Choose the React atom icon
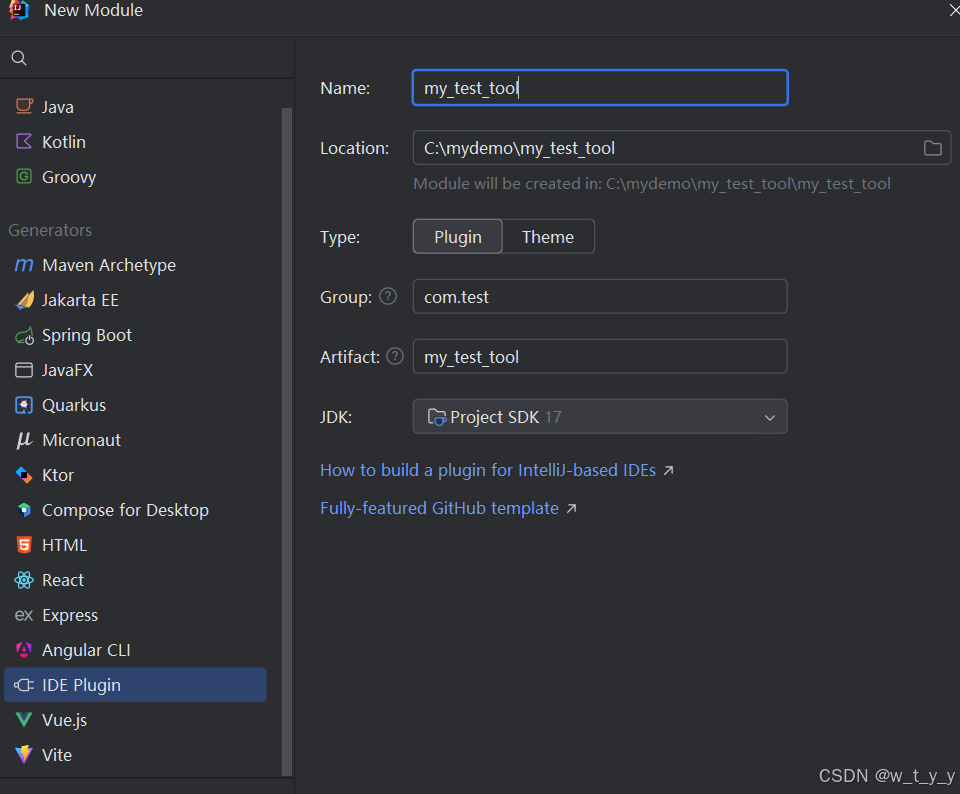The height and width of the screenshot is (794, 960). pyautogui.click(x=24, y=580)
